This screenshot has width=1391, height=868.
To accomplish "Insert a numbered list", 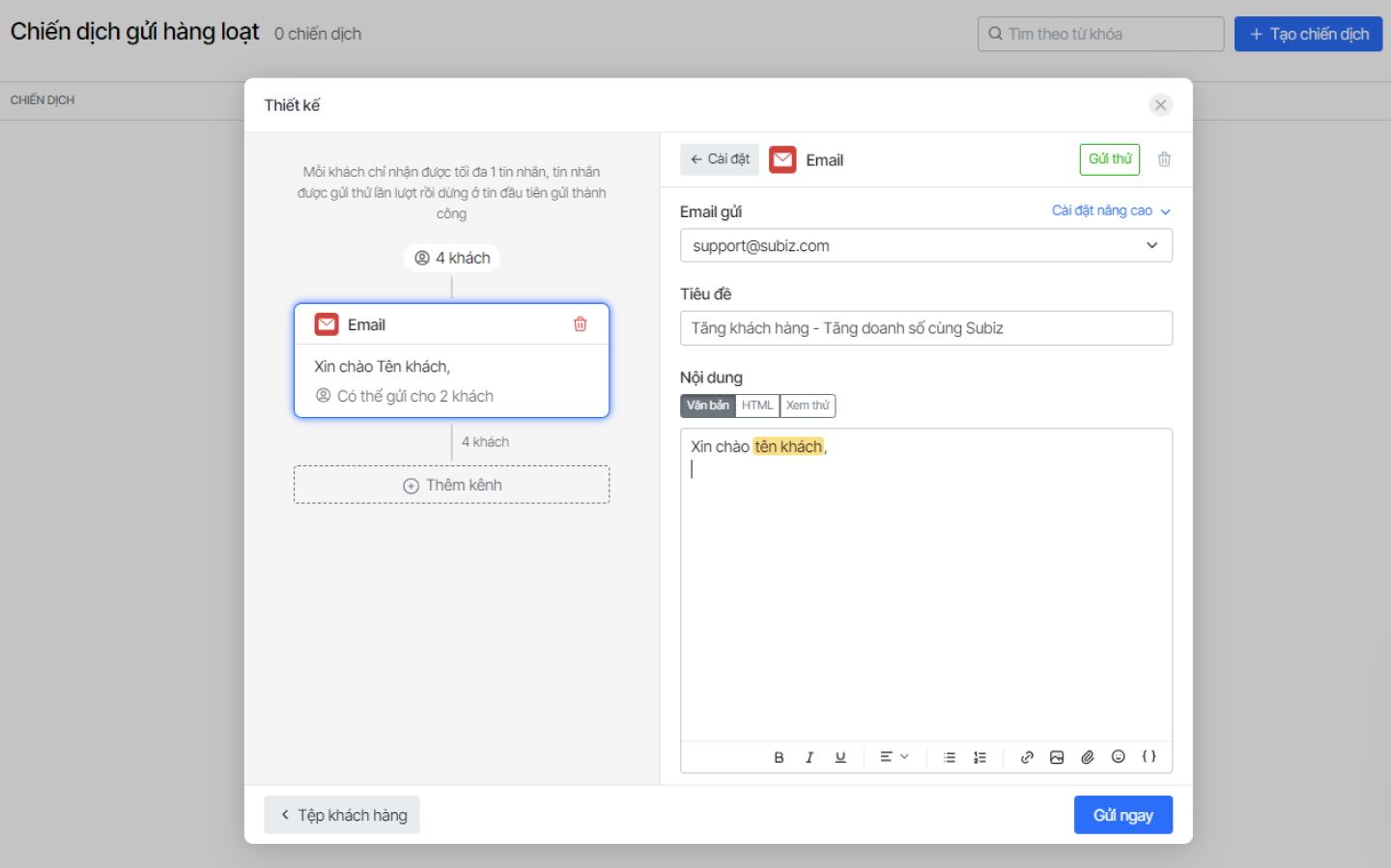I will pos(979,758).
